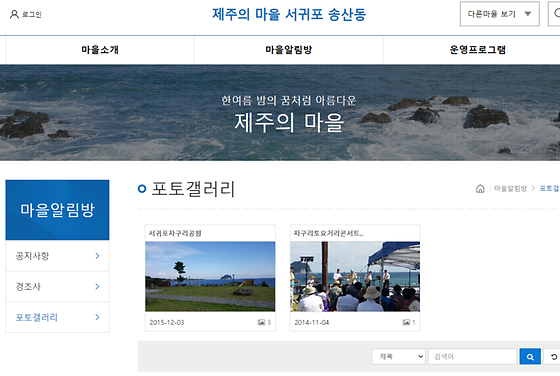Screen dimensions: 560x376
Task: Click the chevron next to 경조사
Action: (x=97, y=286)
